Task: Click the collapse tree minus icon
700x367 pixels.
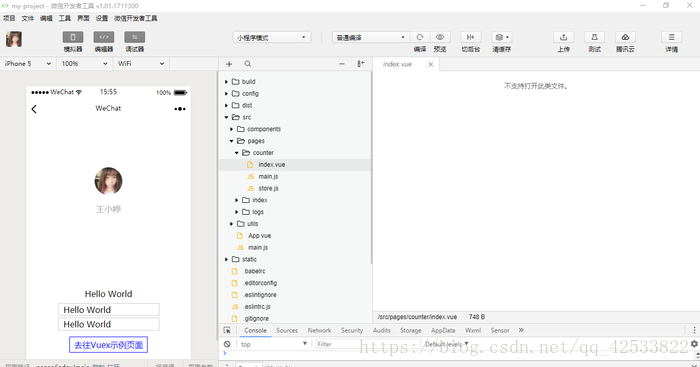Action: click(342, 64)
